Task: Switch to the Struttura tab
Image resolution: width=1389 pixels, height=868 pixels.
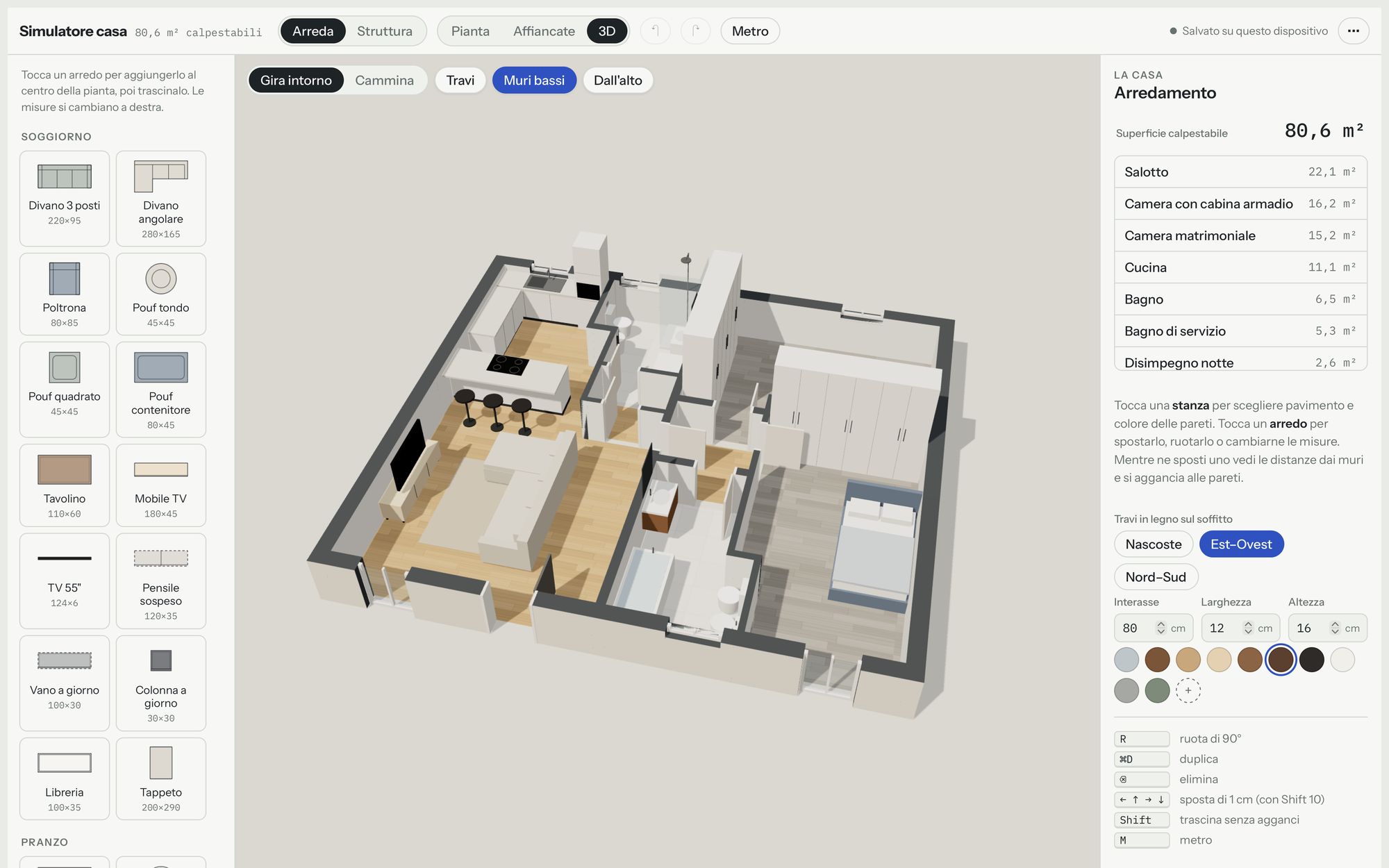Action: (x=385, y=31)
